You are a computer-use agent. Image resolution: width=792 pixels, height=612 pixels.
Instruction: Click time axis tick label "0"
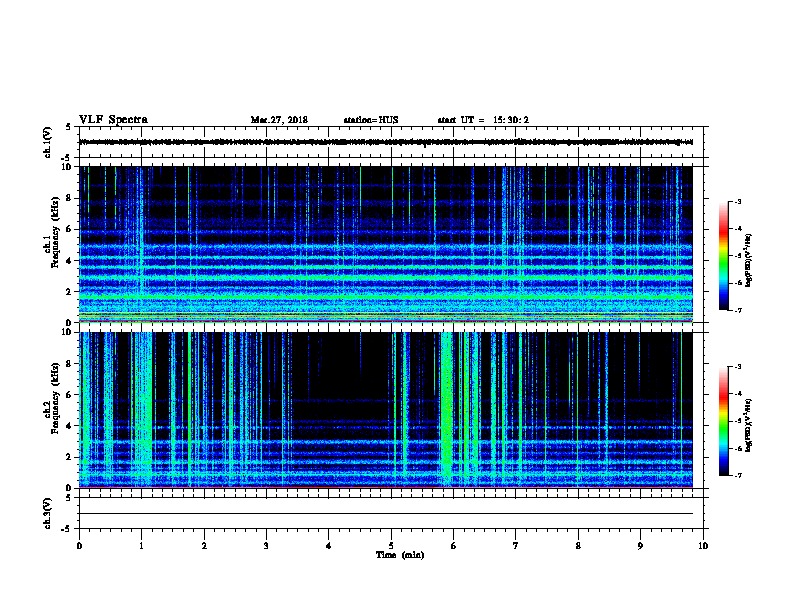coord(79,546)
